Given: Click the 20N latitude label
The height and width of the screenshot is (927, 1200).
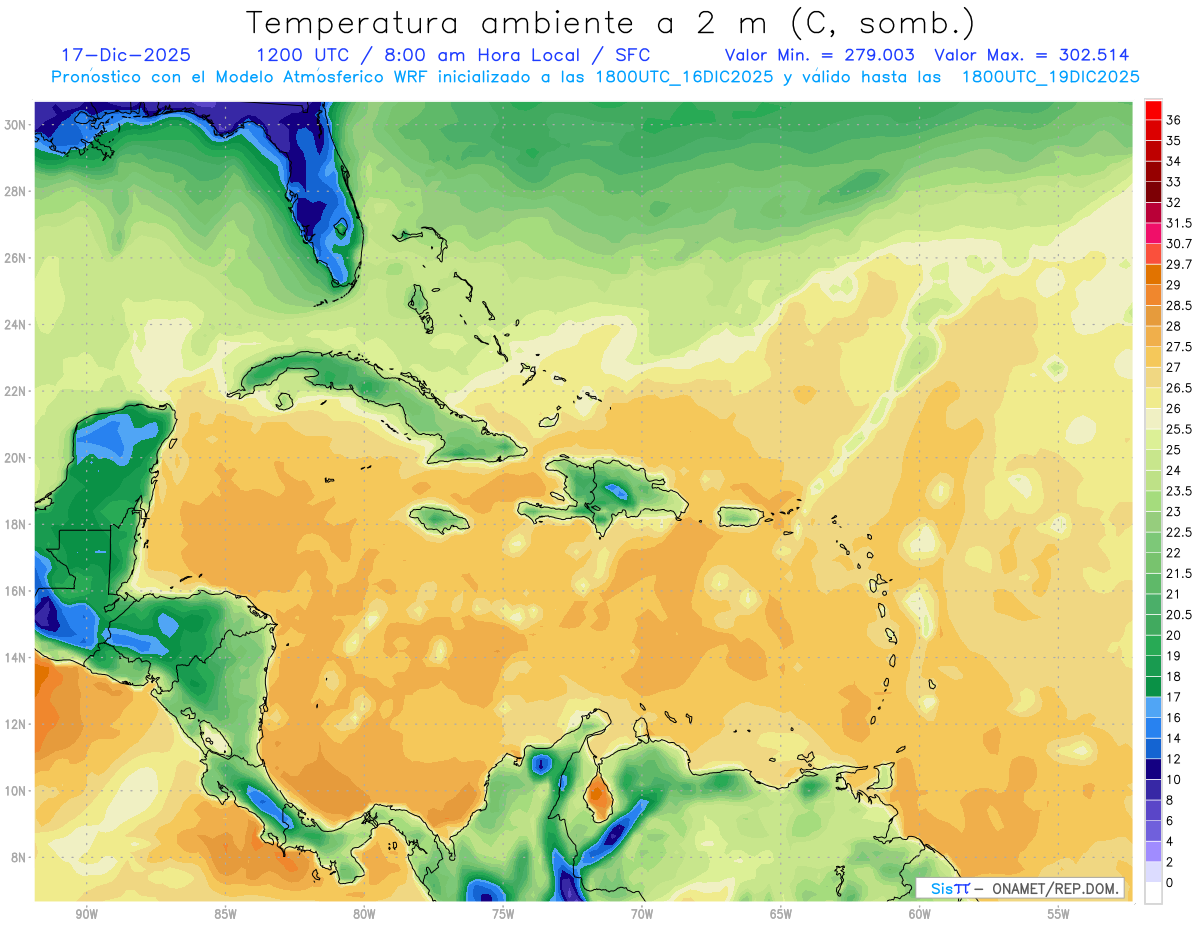Looking at the screenshot, I should [16, 458].
